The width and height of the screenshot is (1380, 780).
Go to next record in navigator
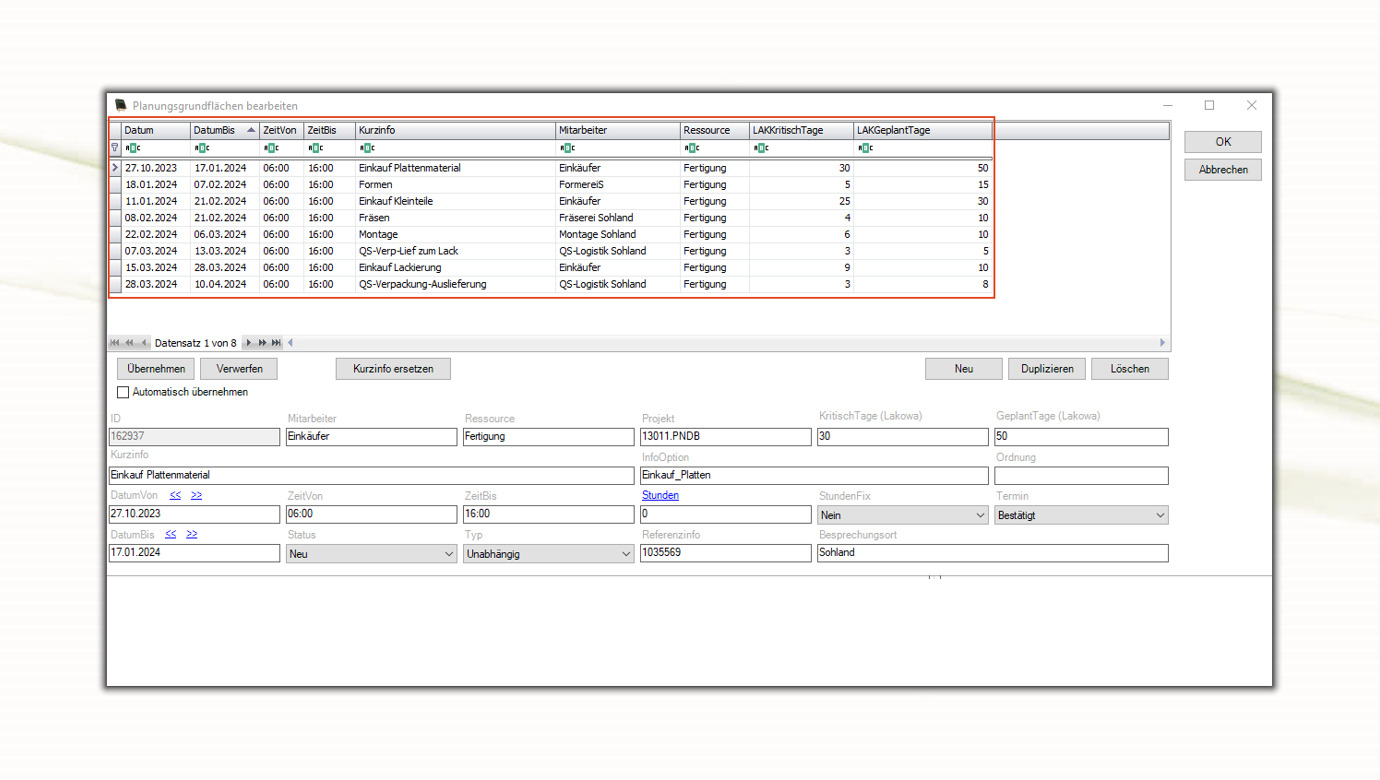(x=249, y=343)
